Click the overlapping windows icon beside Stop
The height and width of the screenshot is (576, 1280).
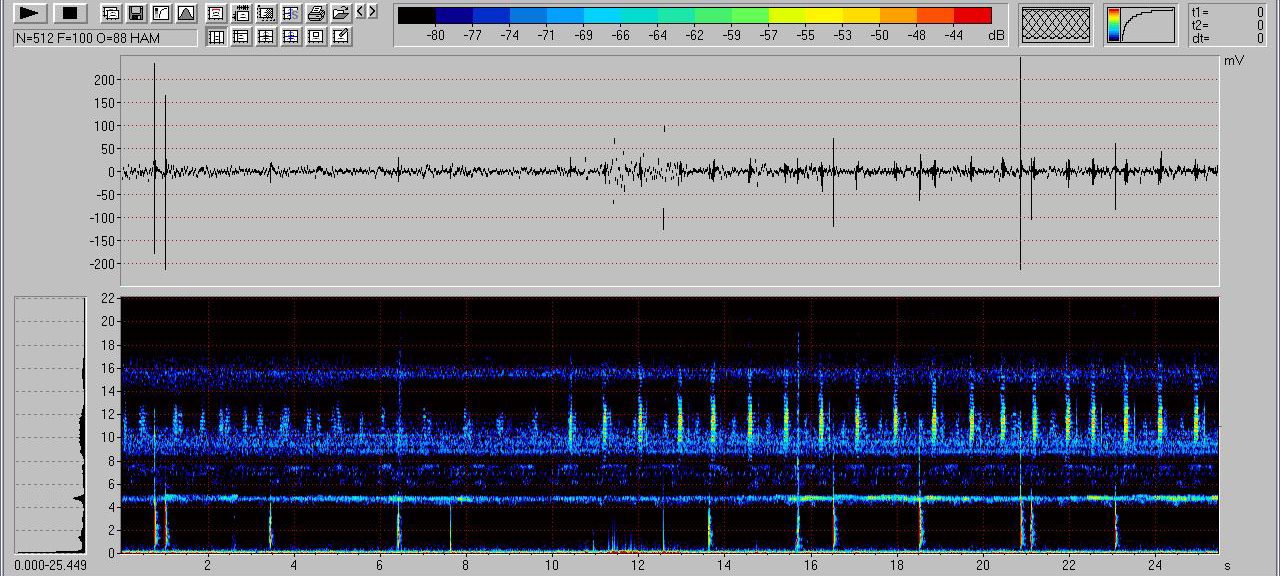(111, 13)
